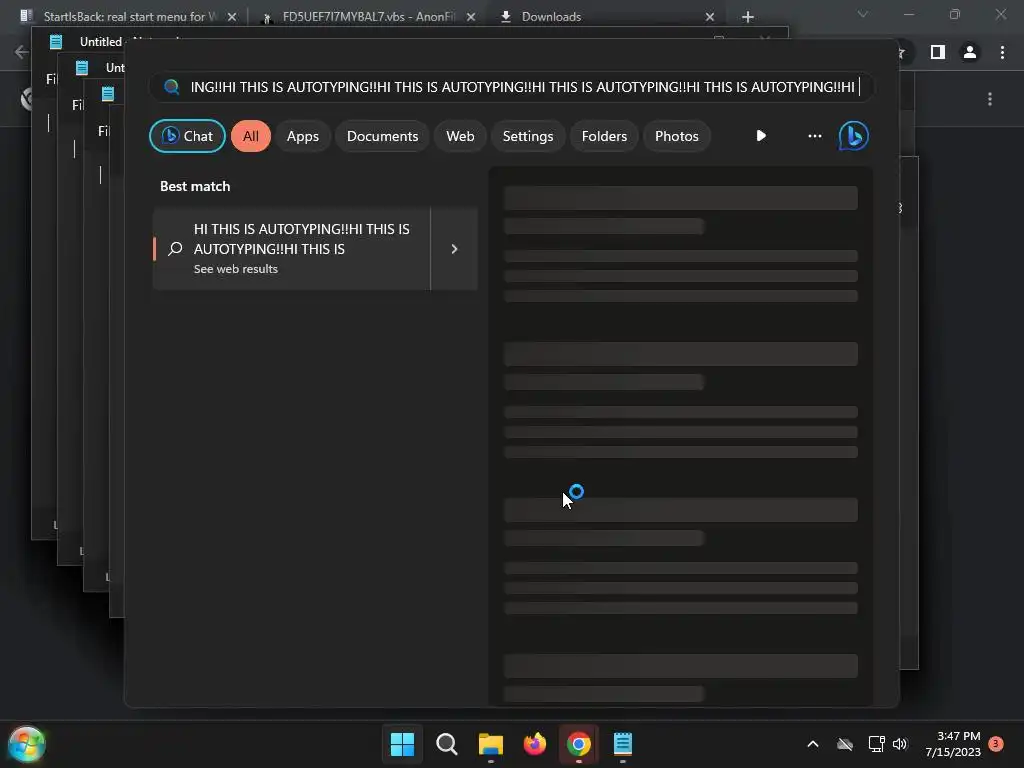
Task: Switch to Notepad in the taskbar
Action: 623,744
